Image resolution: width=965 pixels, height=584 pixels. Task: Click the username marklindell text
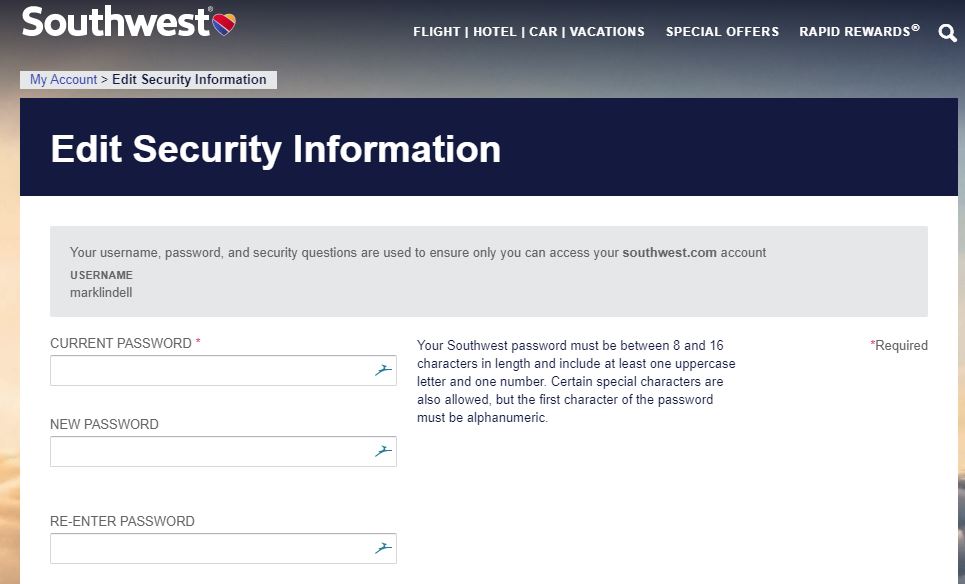point(101,293)
